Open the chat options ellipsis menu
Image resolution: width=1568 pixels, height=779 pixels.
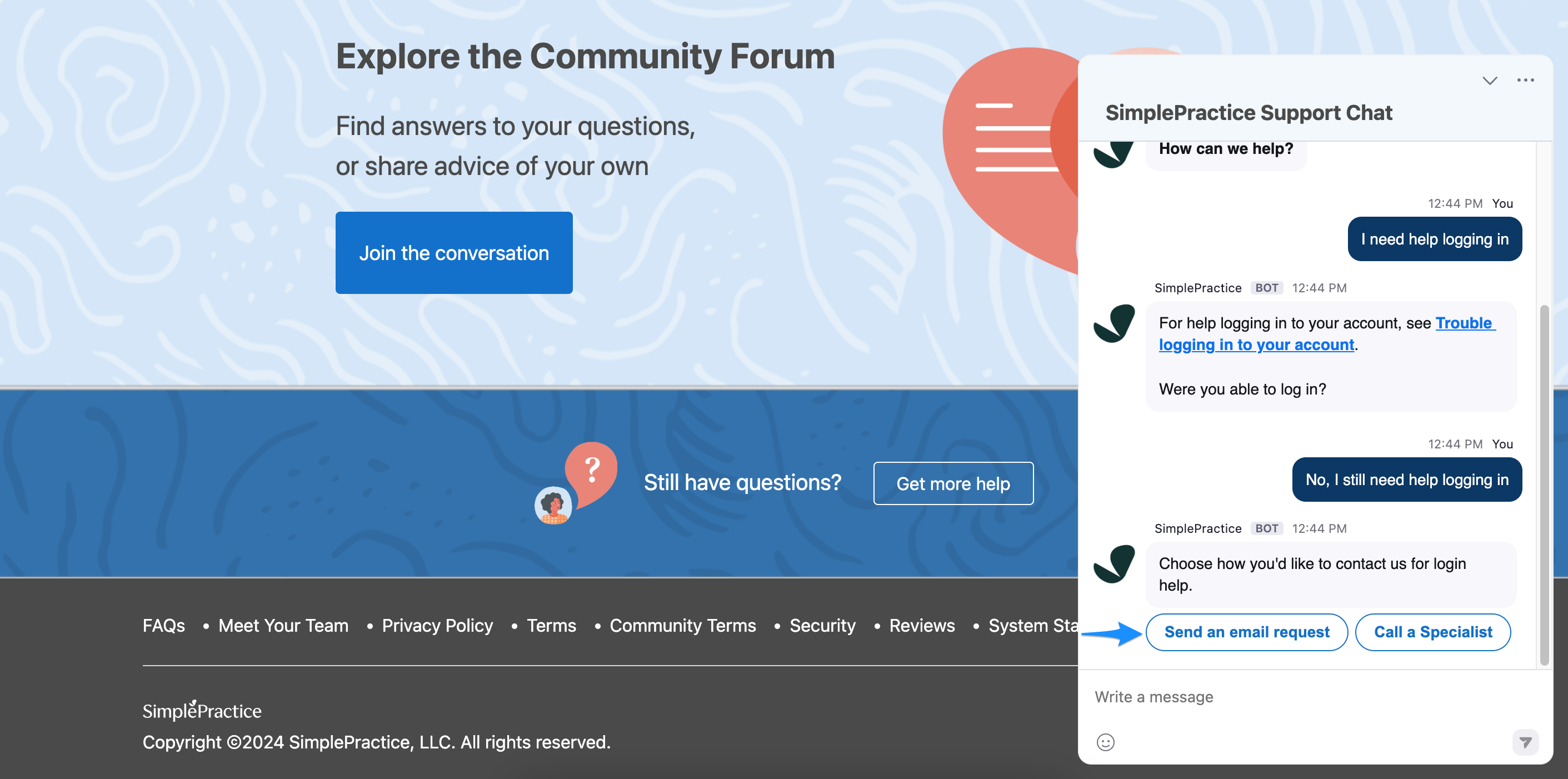tap(1526, 79)
